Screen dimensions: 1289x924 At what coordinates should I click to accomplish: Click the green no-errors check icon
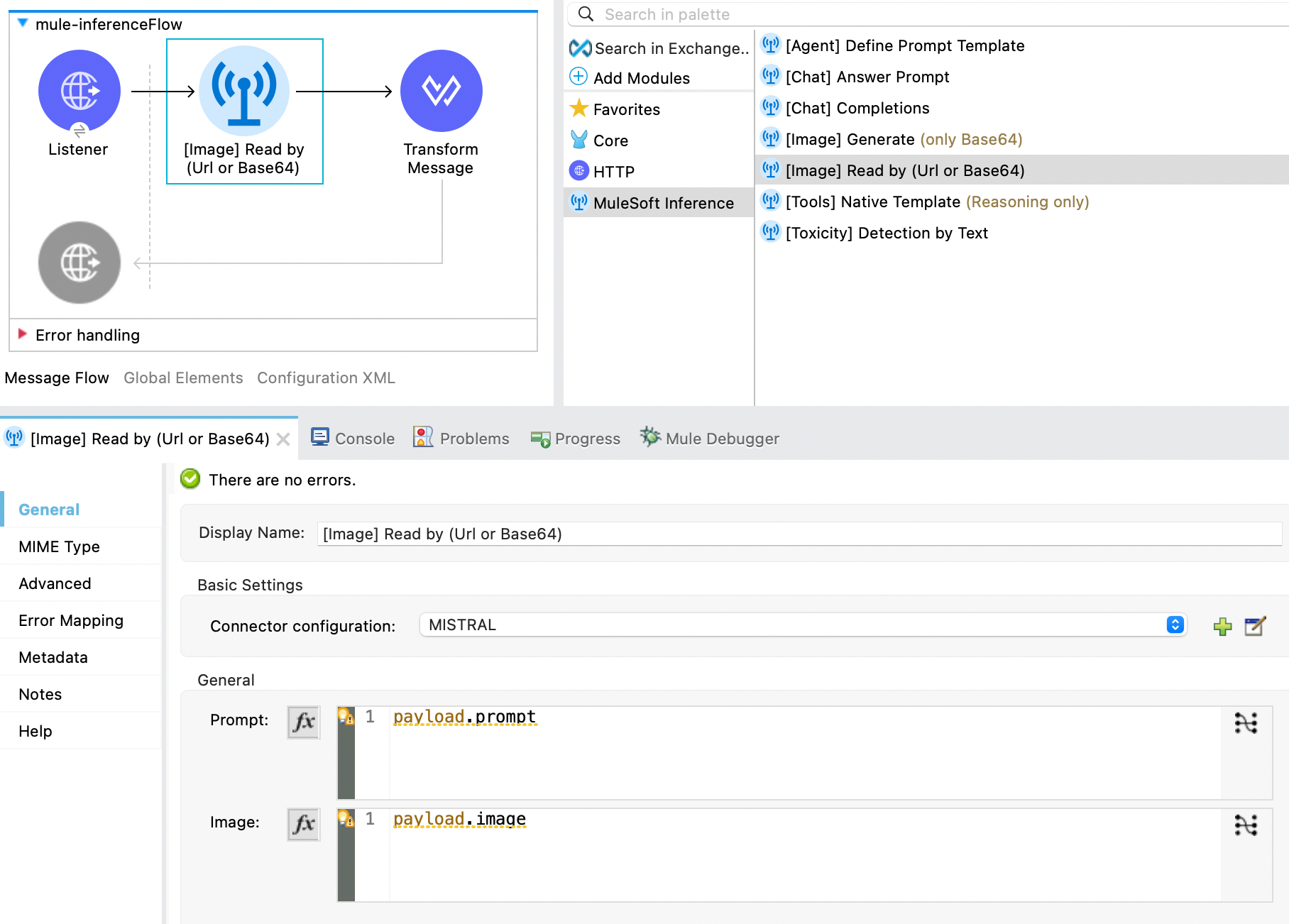pyautogui.click(x=190, y=479)
